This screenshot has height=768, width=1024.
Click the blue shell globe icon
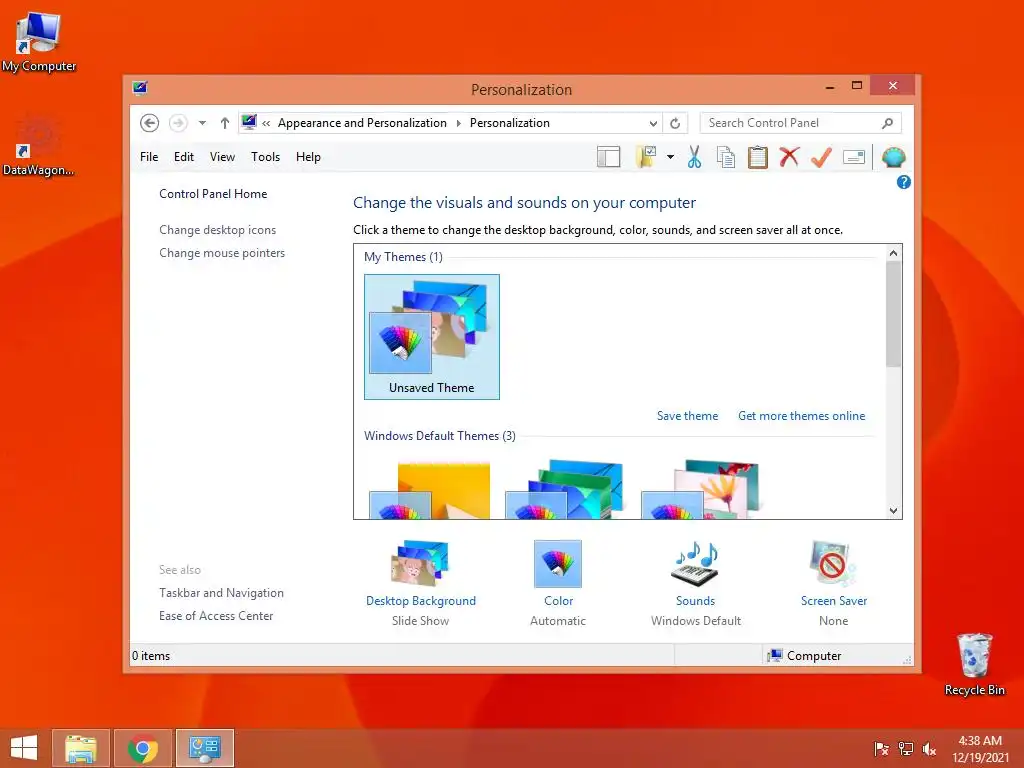click(x=893, y=157)
